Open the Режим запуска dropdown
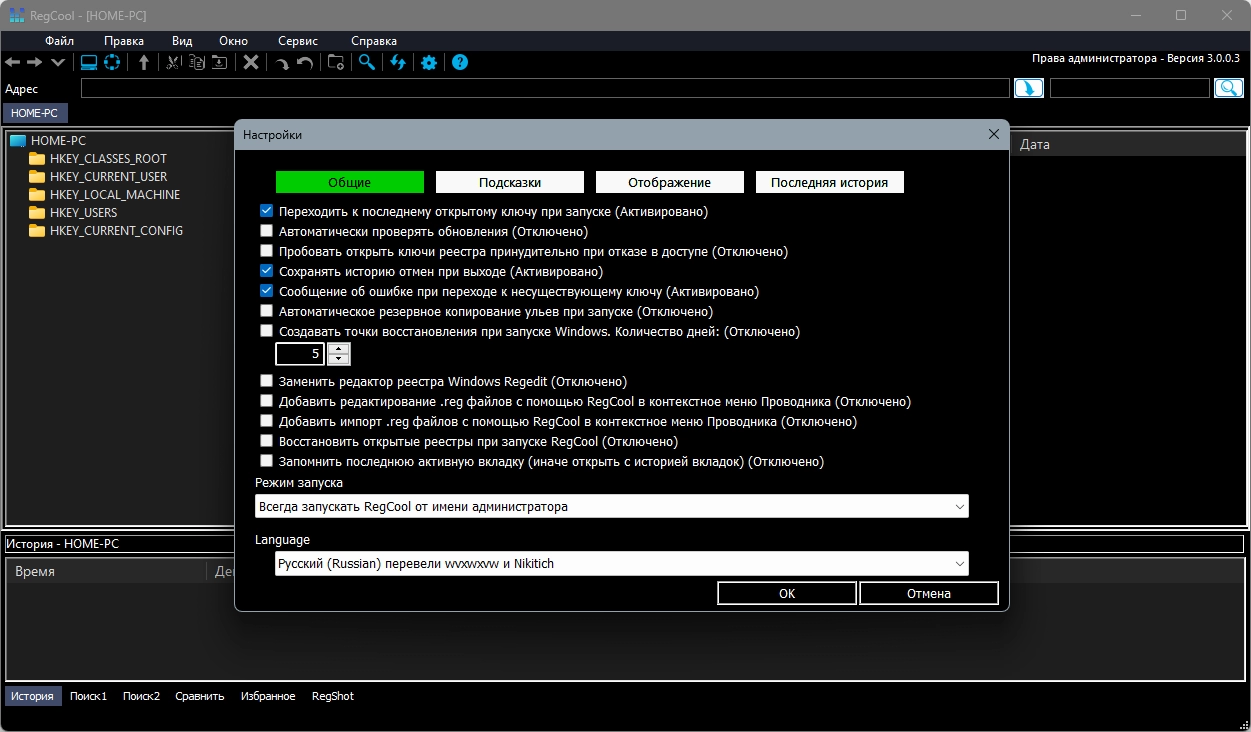The image size is (1251, 732). tap(611, 507)
